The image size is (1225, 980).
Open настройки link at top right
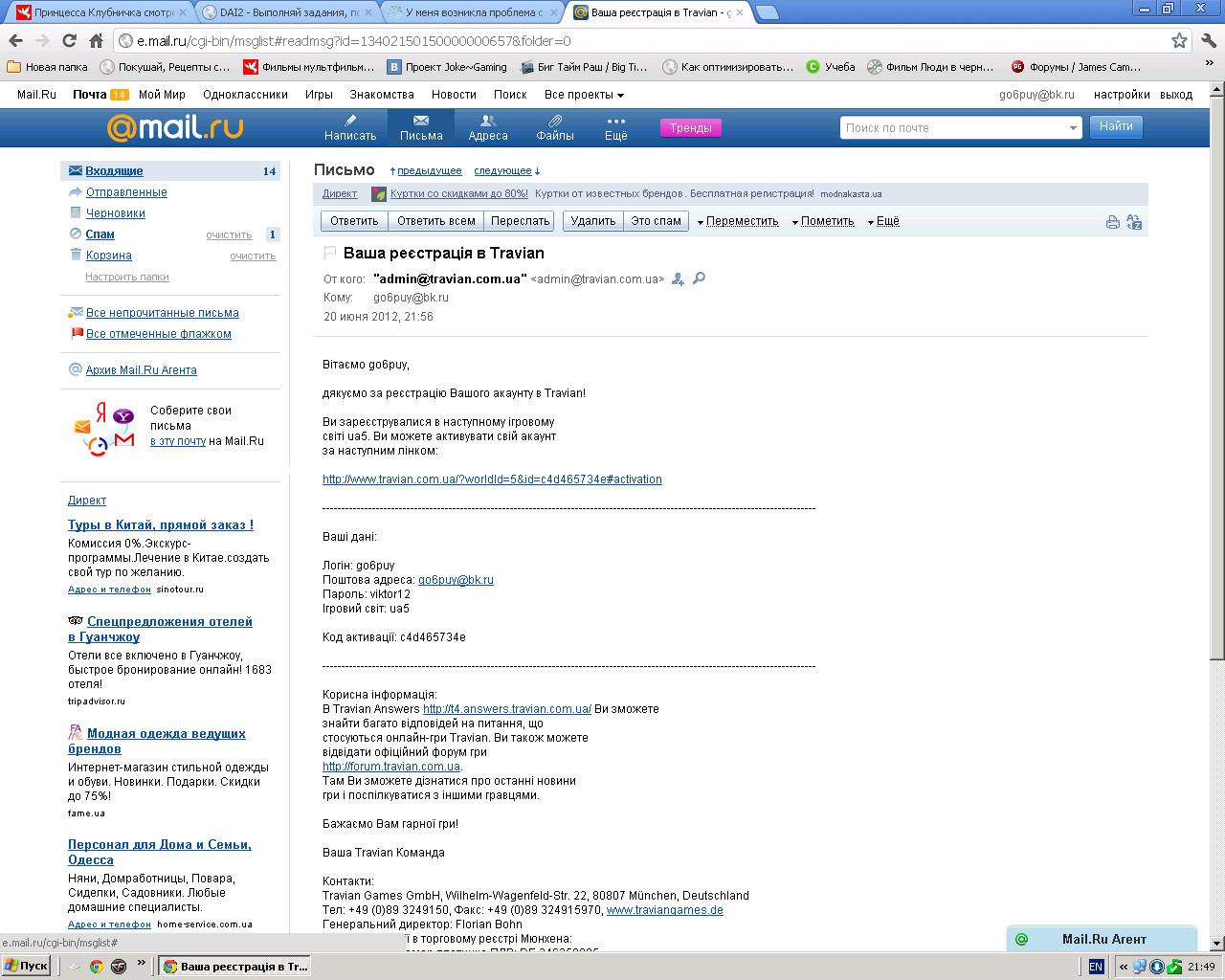coord(1122,95)
